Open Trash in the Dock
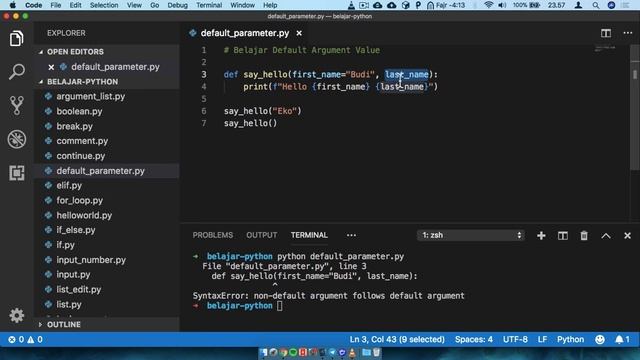Screen dimensions: 640x360 click(376, 352)
